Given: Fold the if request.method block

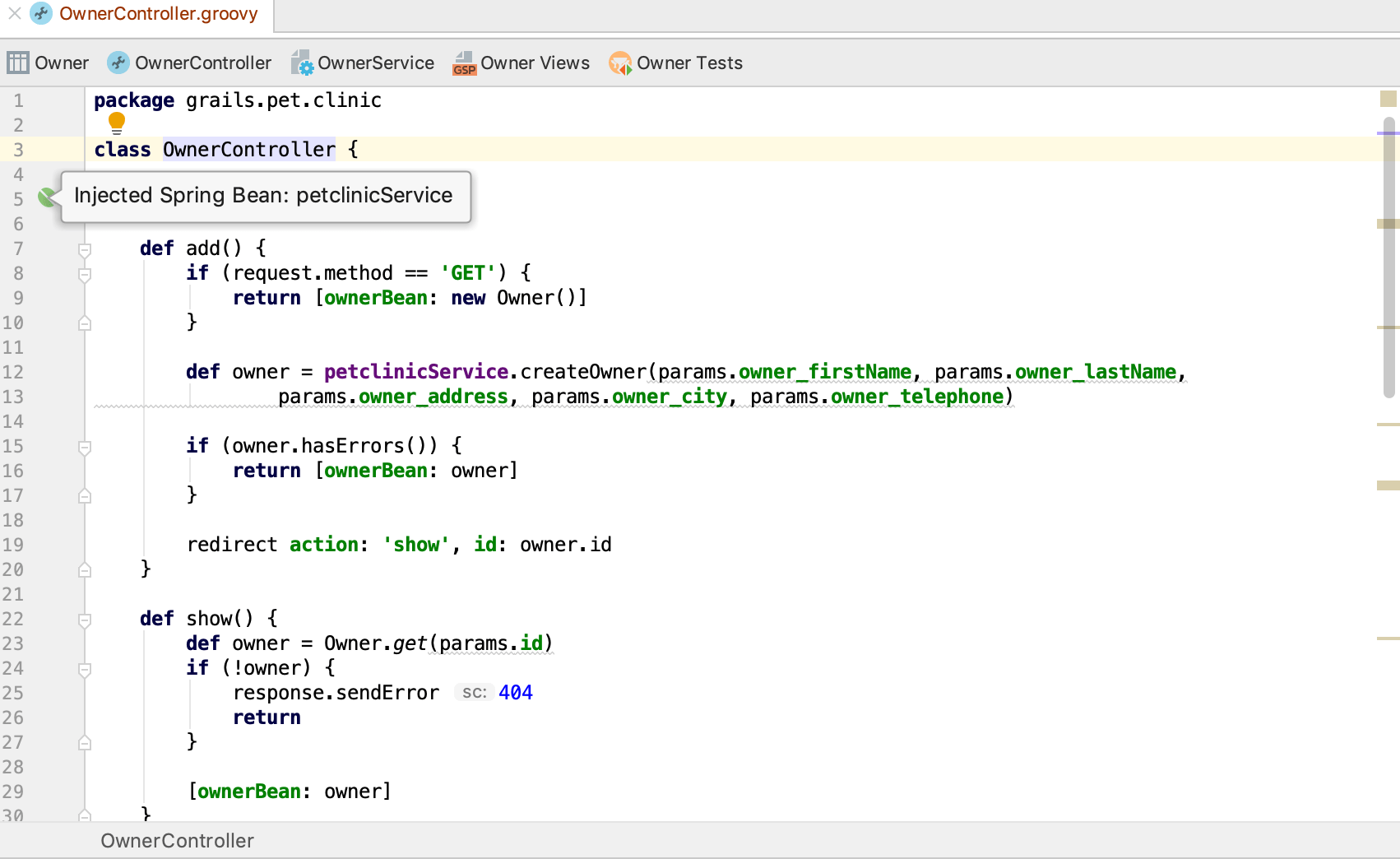Looking at the screenshot, I should coord(85,273).
